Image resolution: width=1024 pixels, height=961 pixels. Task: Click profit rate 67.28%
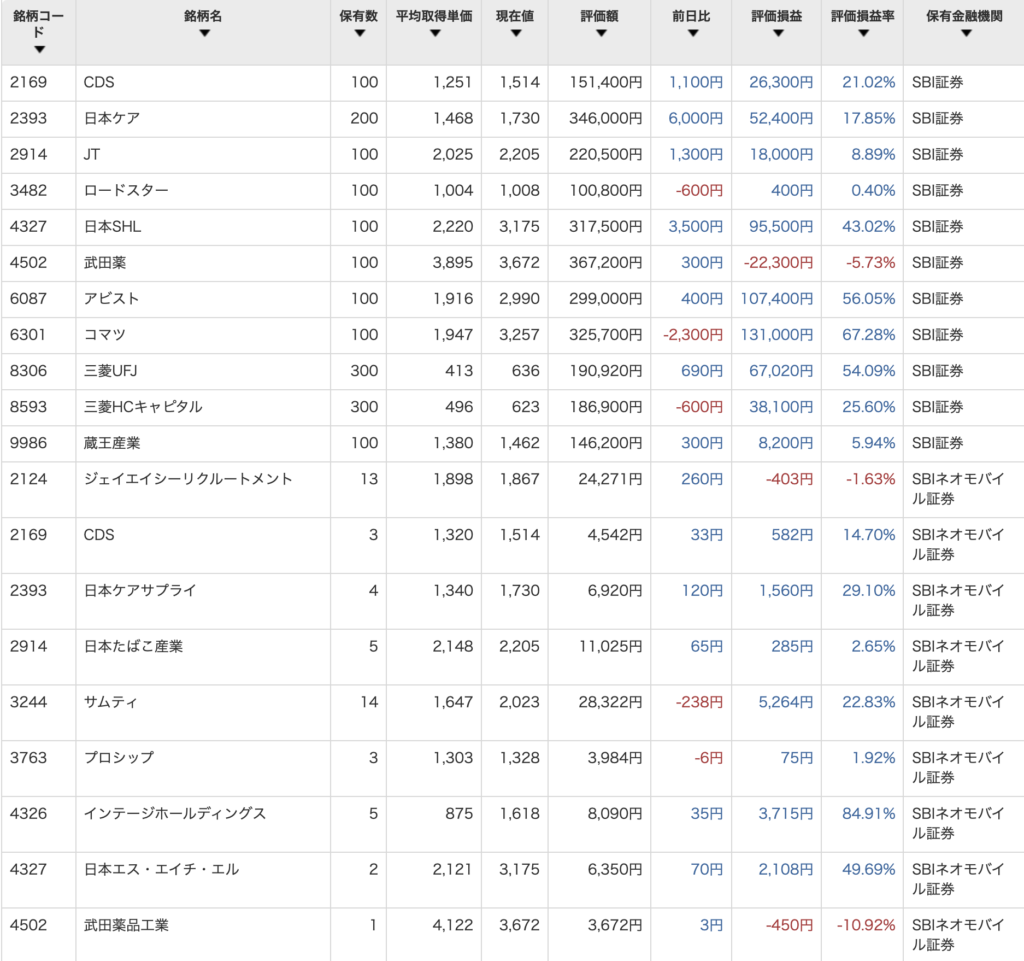coord(869,334)
